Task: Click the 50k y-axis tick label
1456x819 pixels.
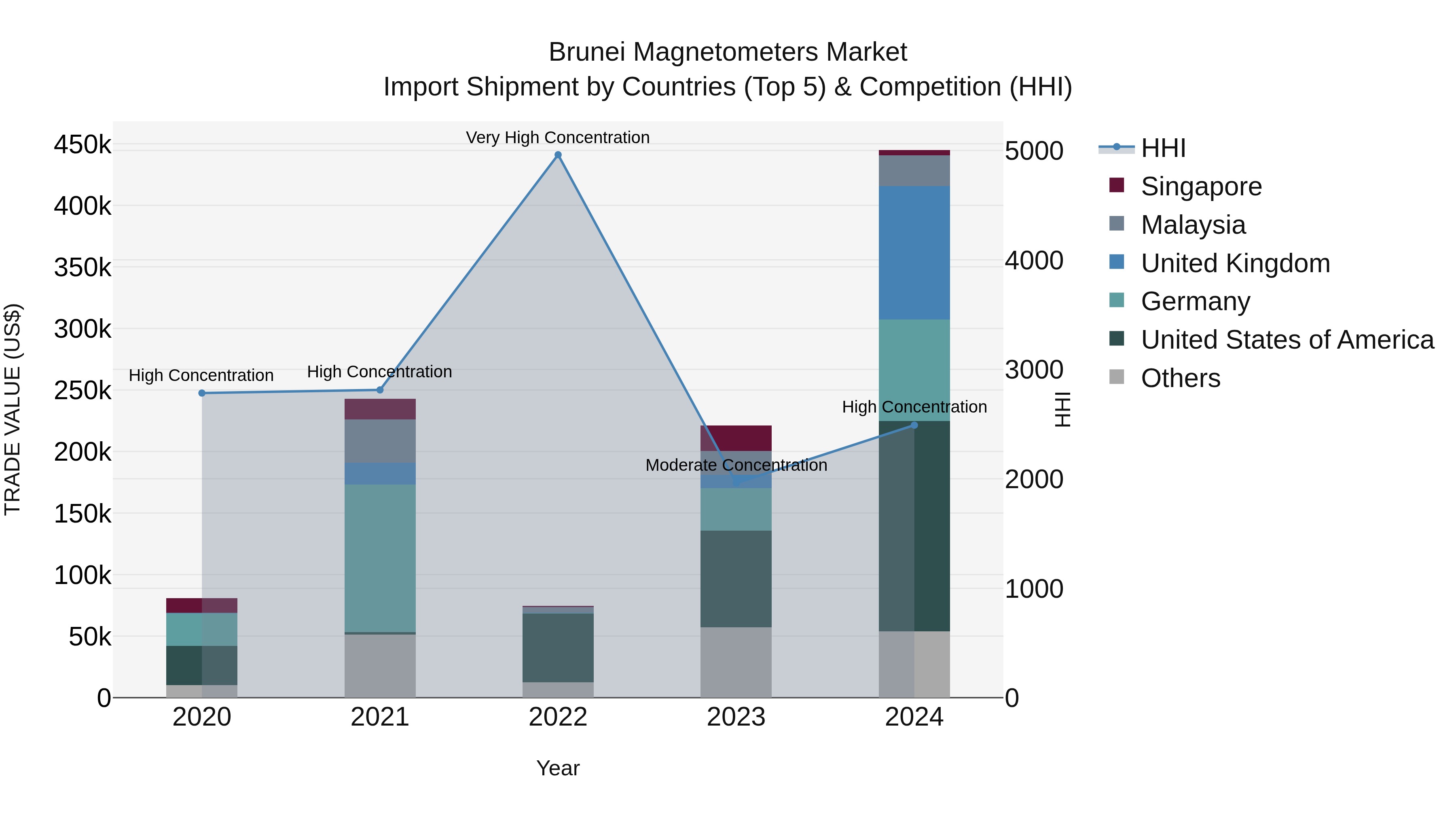Action: (x=90, y=637)
